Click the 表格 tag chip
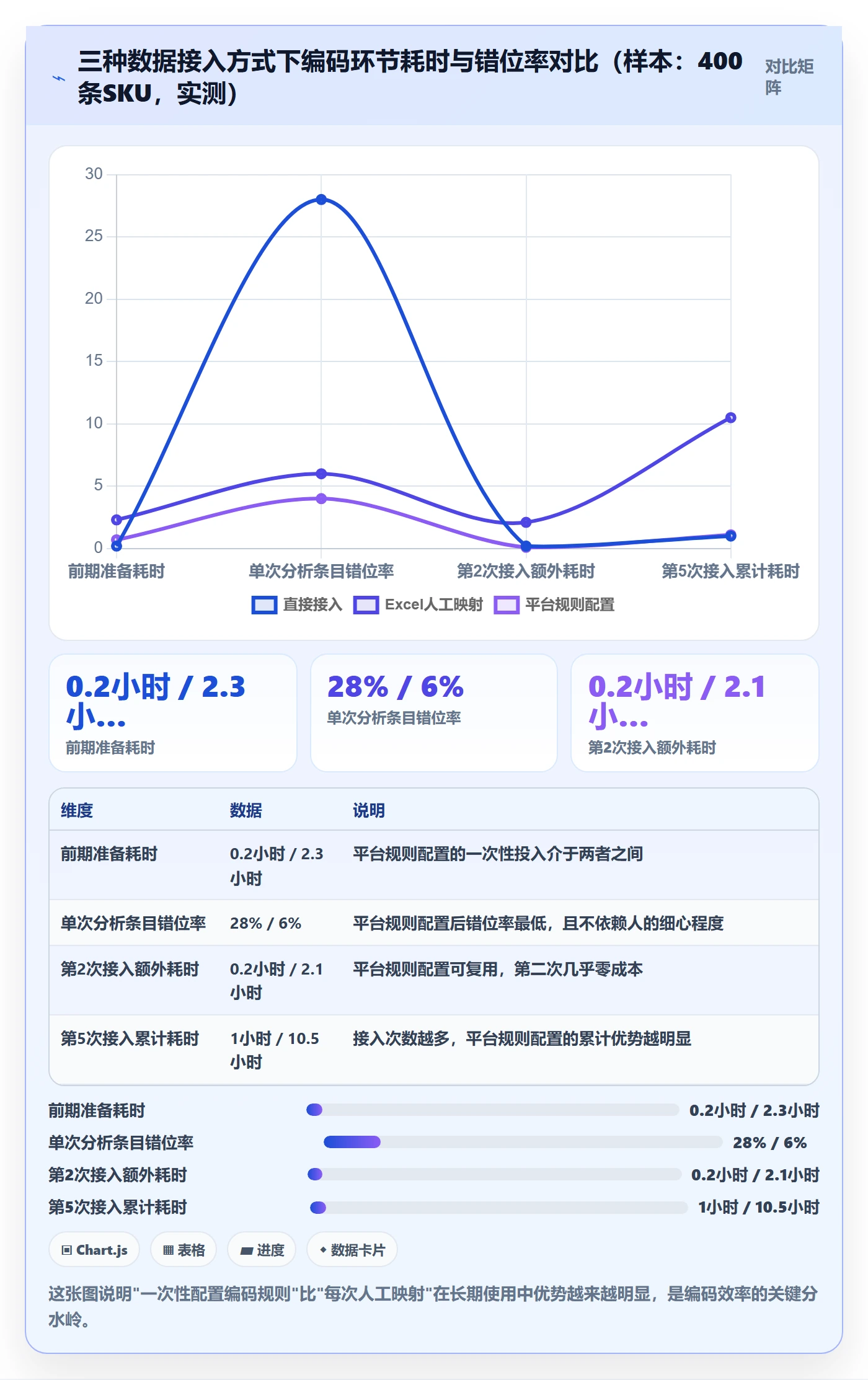Image resolution: width=868 pixels, height=1380 pixels. click(x=184, y=1250)
